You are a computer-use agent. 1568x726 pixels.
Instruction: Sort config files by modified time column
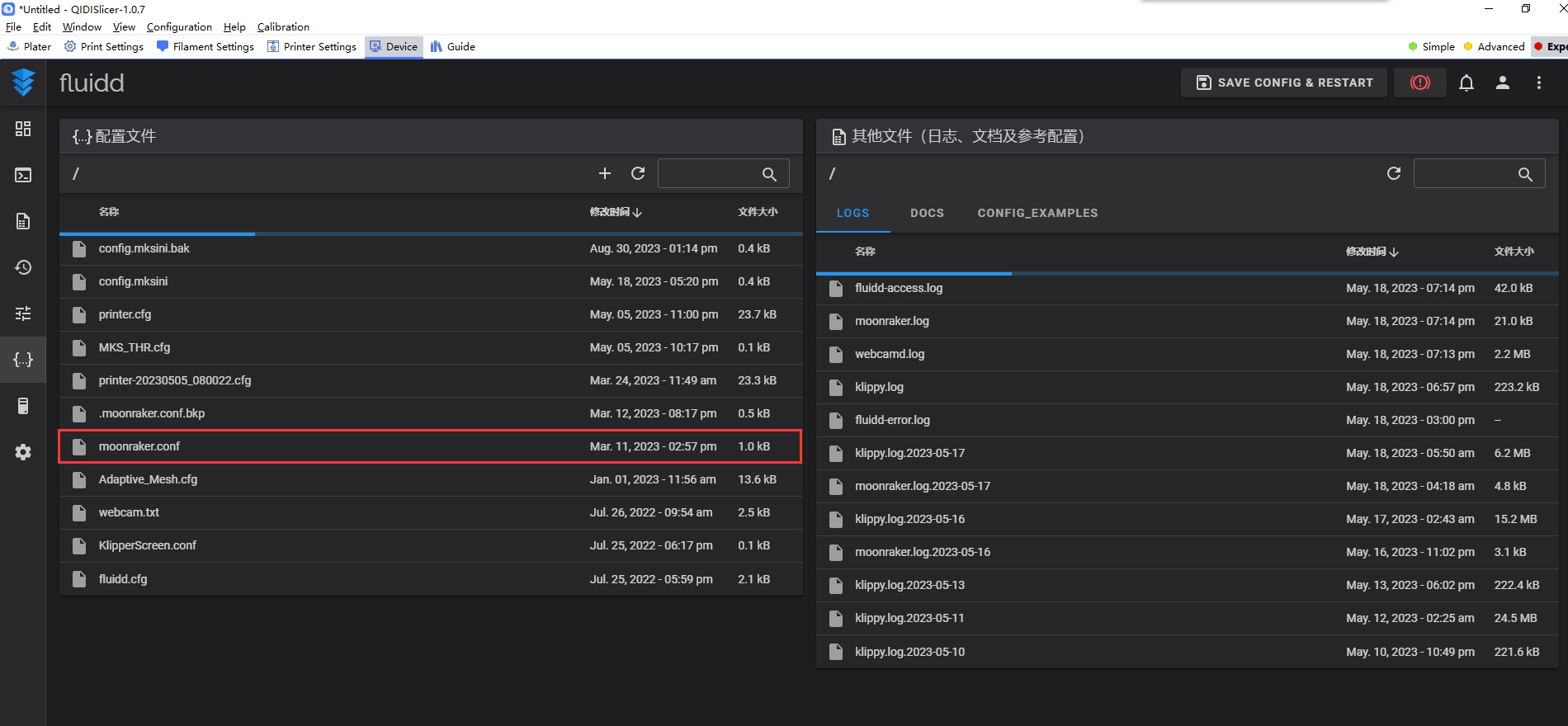coord(616,212)
